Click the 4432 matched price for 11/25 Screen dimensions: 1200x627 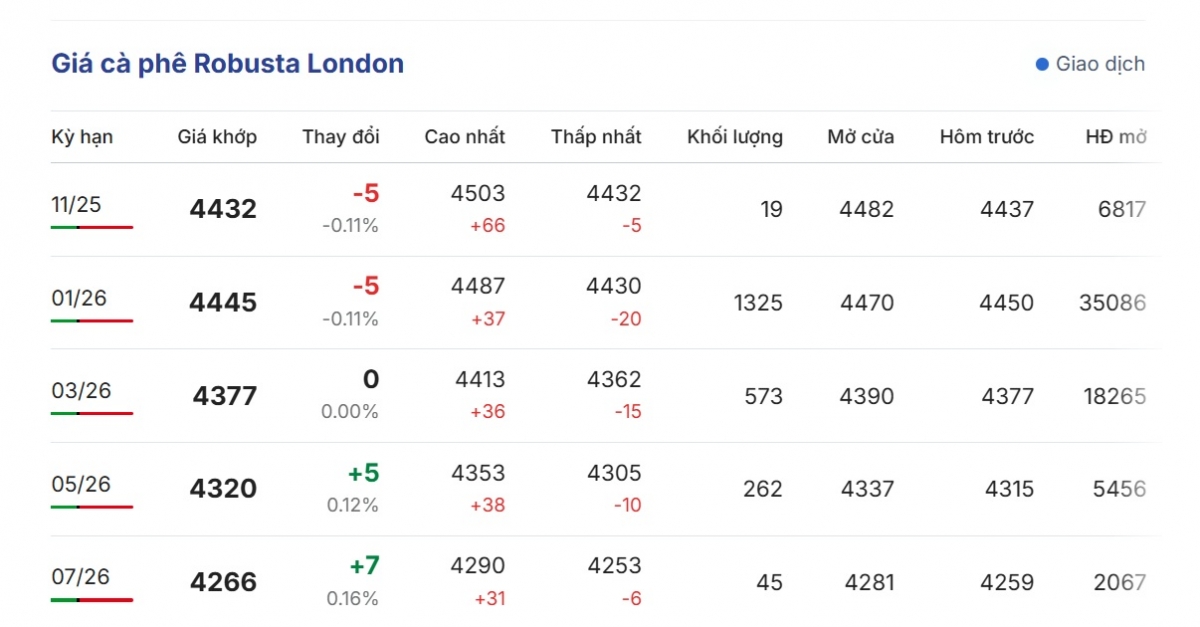click(x=223, y=209)
